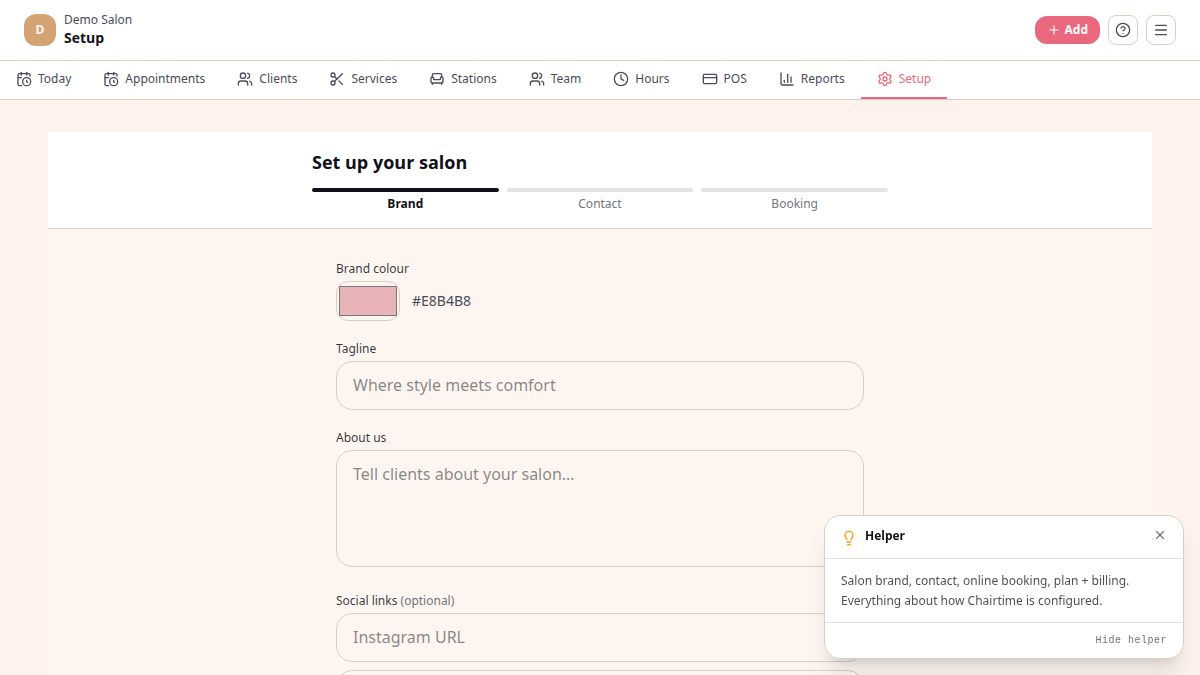Click the POS card icon
The height and width of the screenshot is (675, 1200).
pos(710,79)
